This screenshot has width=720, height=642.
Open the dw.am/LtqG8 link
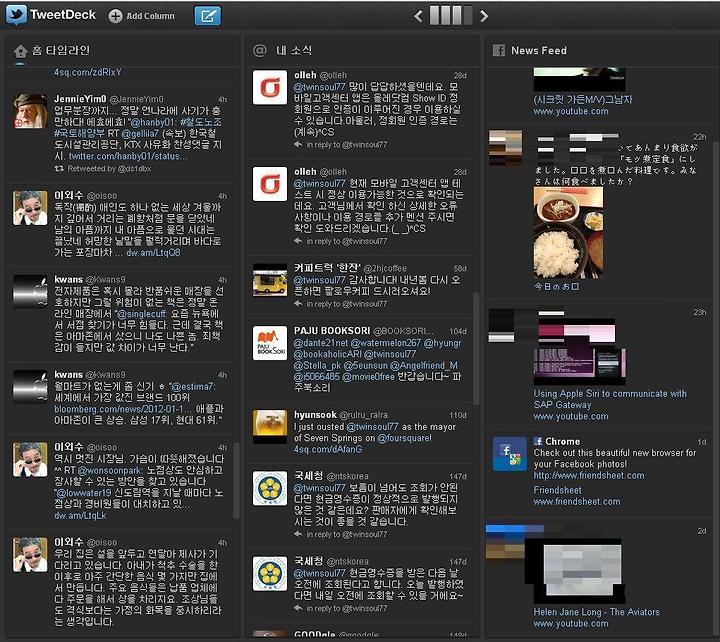(153, 253)
